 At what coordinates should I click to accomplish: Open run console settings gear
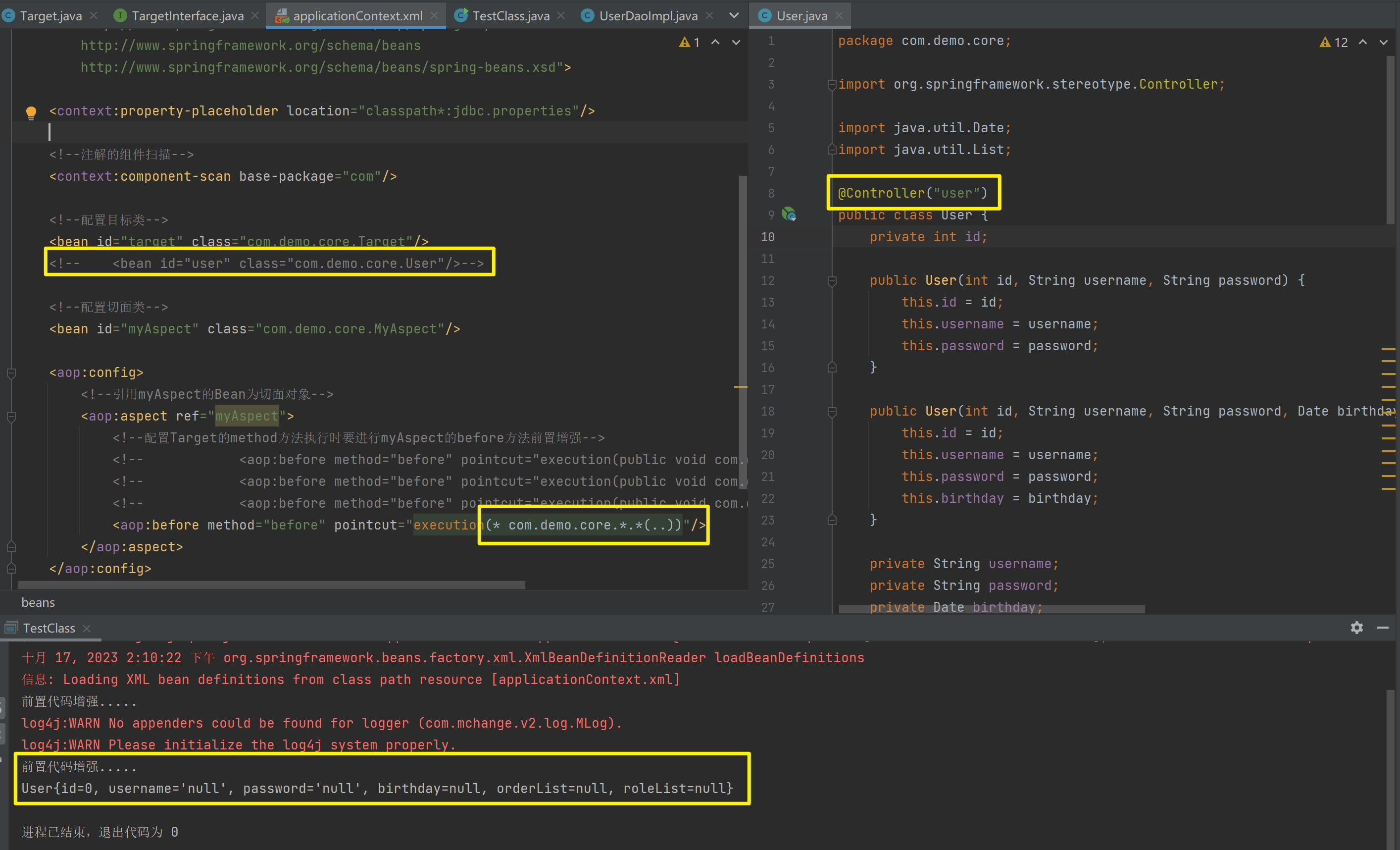click(1356, 627)
